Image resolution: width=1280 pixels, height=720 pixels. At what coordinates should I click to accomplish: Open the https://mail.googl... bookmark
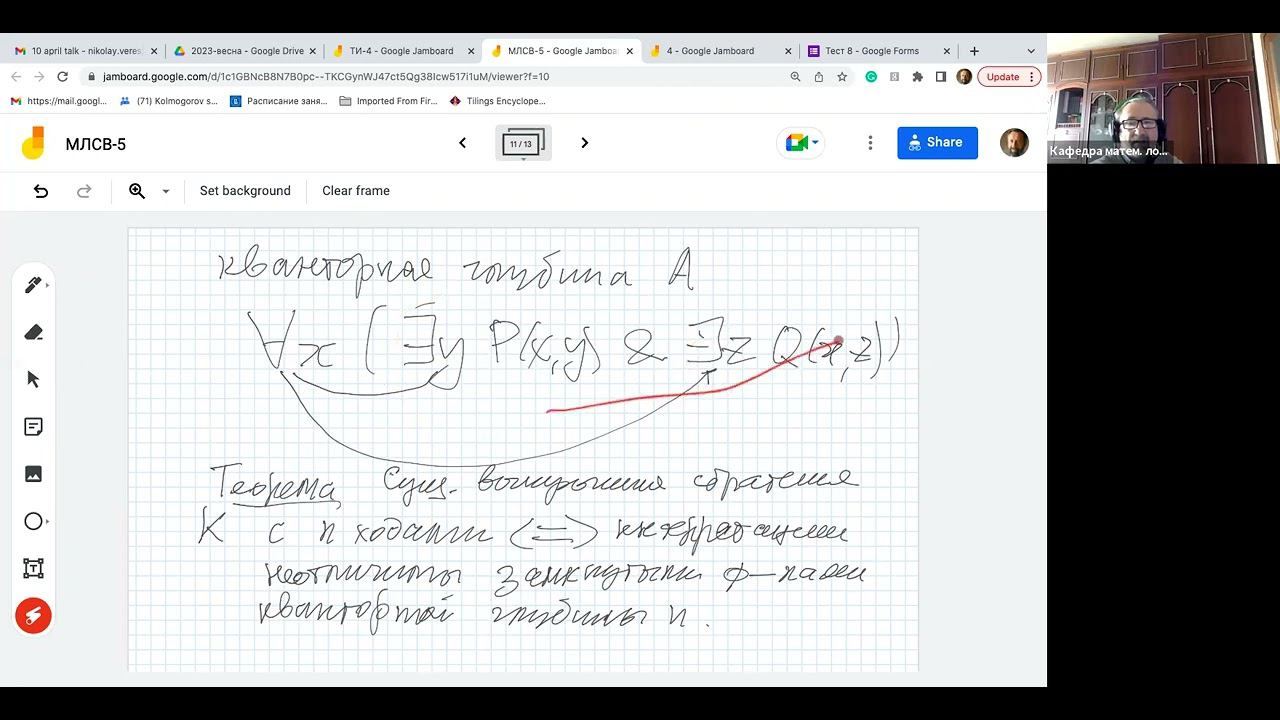coord(59,101)
